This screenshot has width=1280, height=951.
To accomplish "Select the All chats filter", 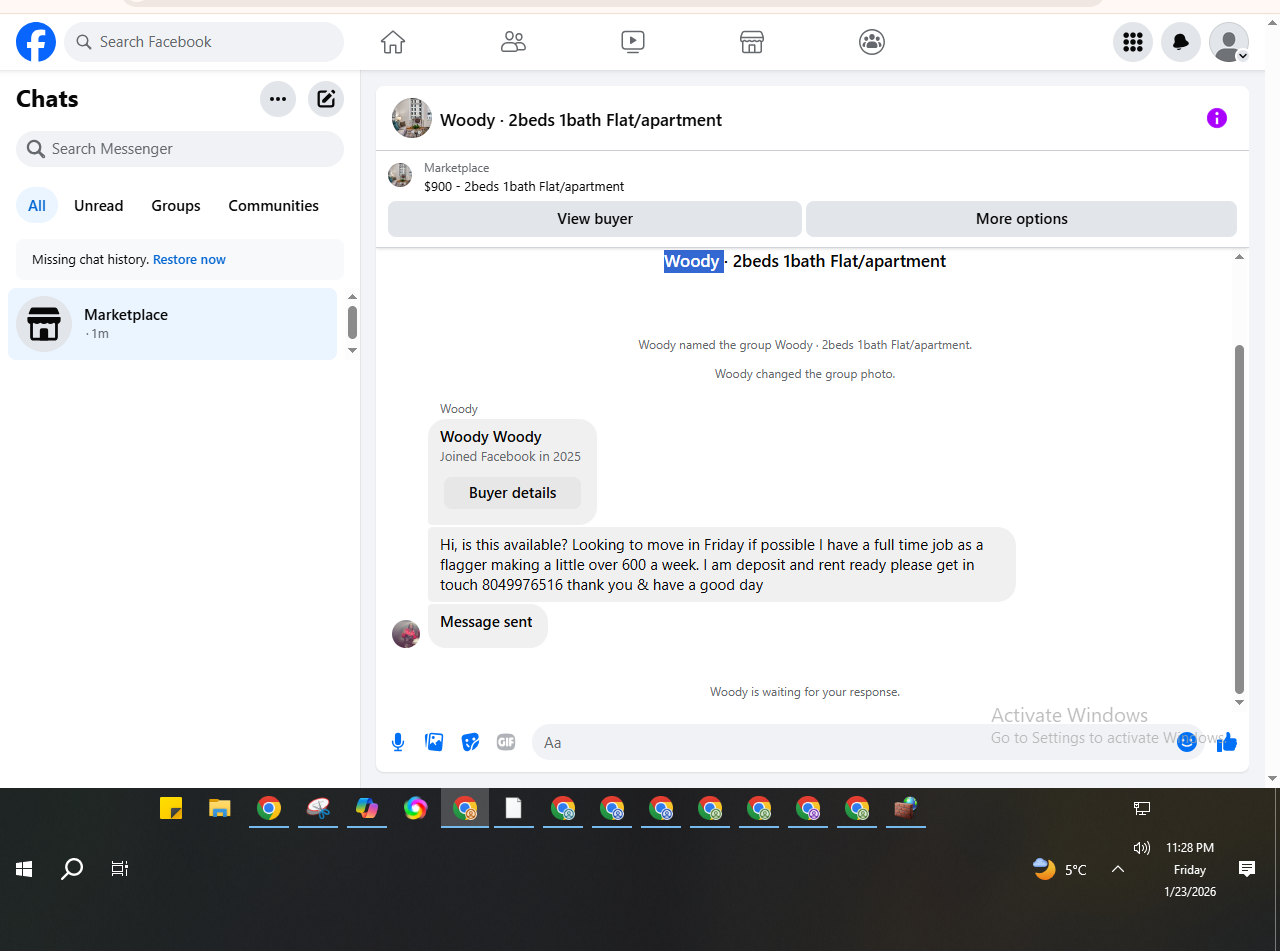I will (x=37, y=206).
